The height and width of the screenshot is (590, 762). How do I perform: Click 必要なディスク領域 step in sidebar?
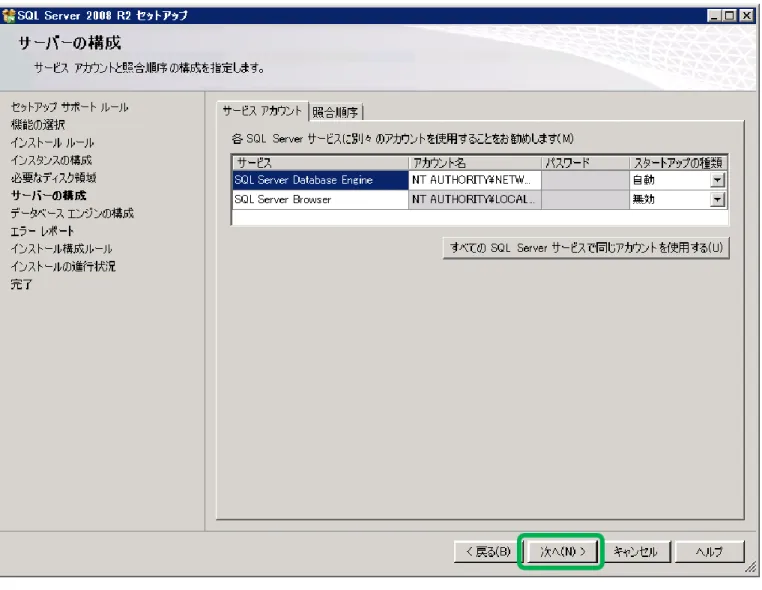[53, 178]
